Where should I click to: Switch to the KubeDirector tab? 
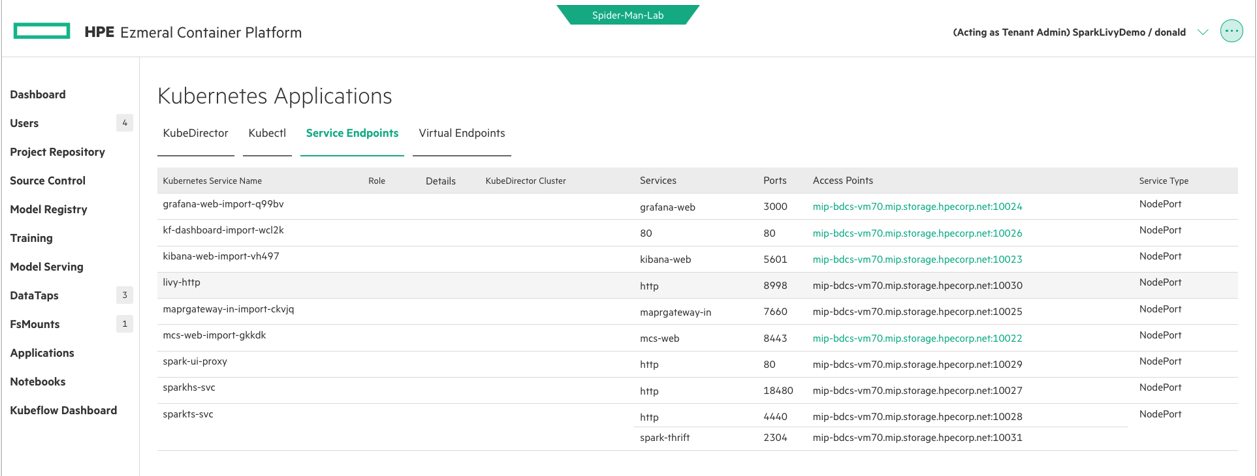tap(196, 133)
